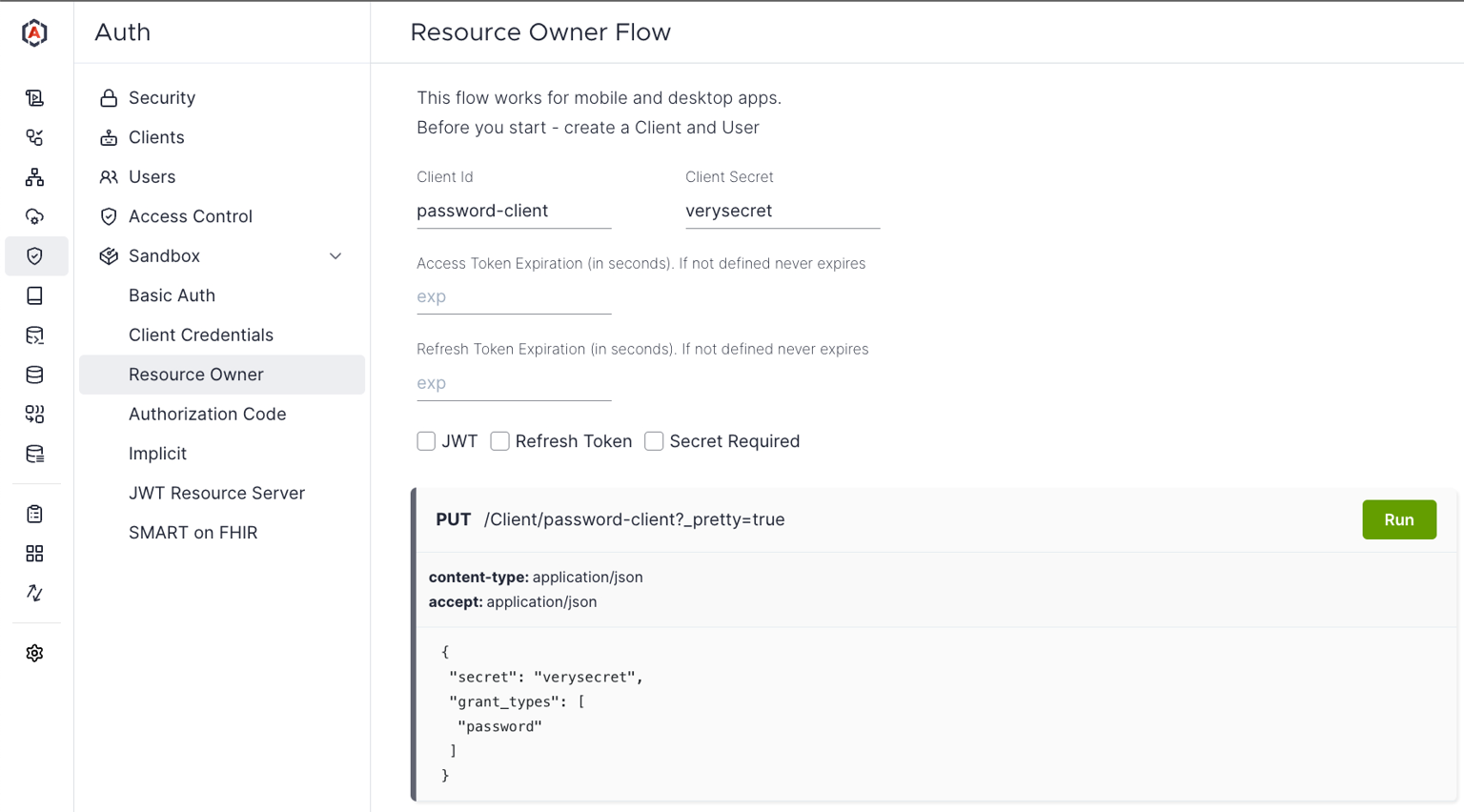Viewport: 1464px width, 812px height.
Task: Click the book notebook icon in sidebar
Action: [x=34, y=295]
